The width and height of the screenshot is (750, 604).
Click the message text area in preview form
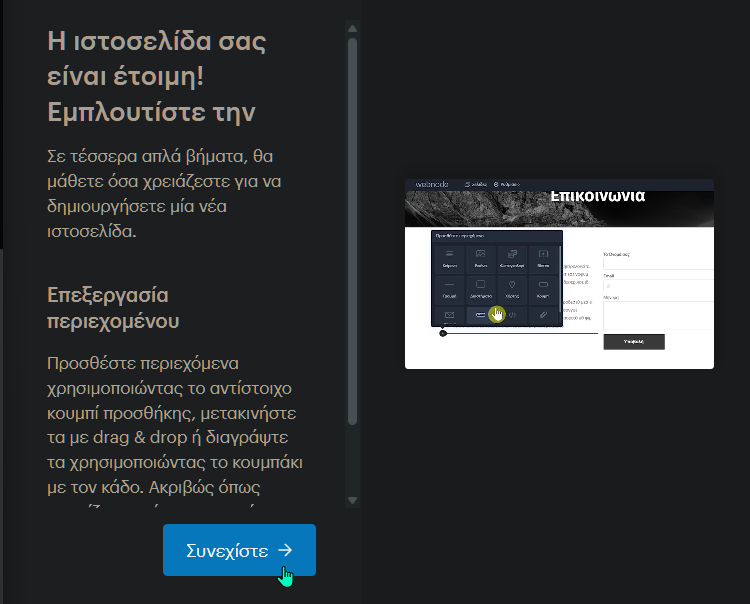657,315
